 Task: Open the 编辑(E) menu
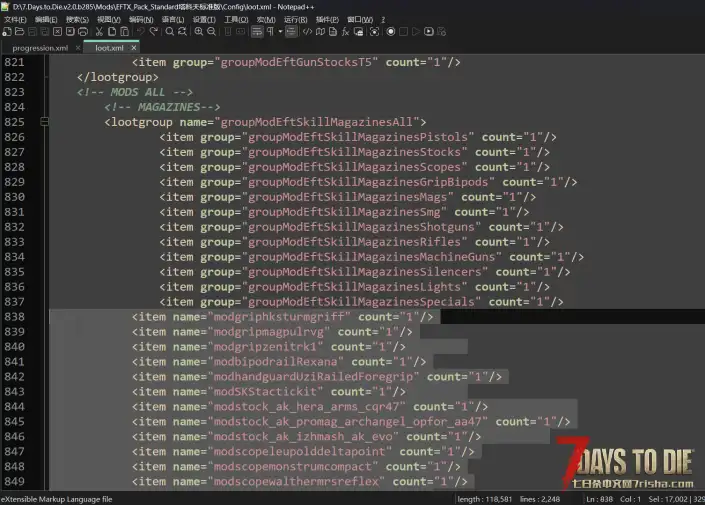click(45, 19)
